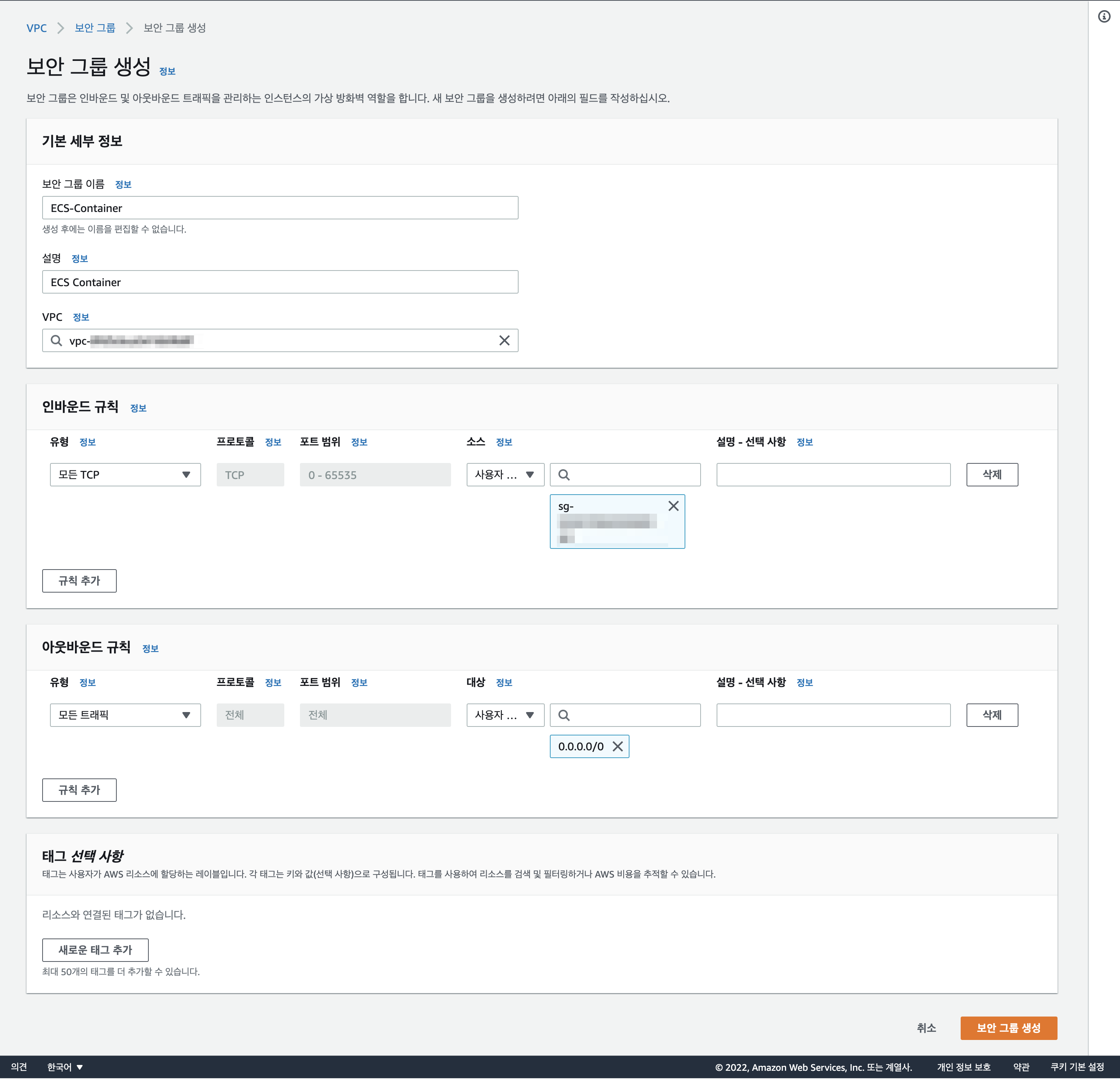The image size is (1120, 1079).
Task: Go to VPC breadcrumb link
Action: point(37,28)
